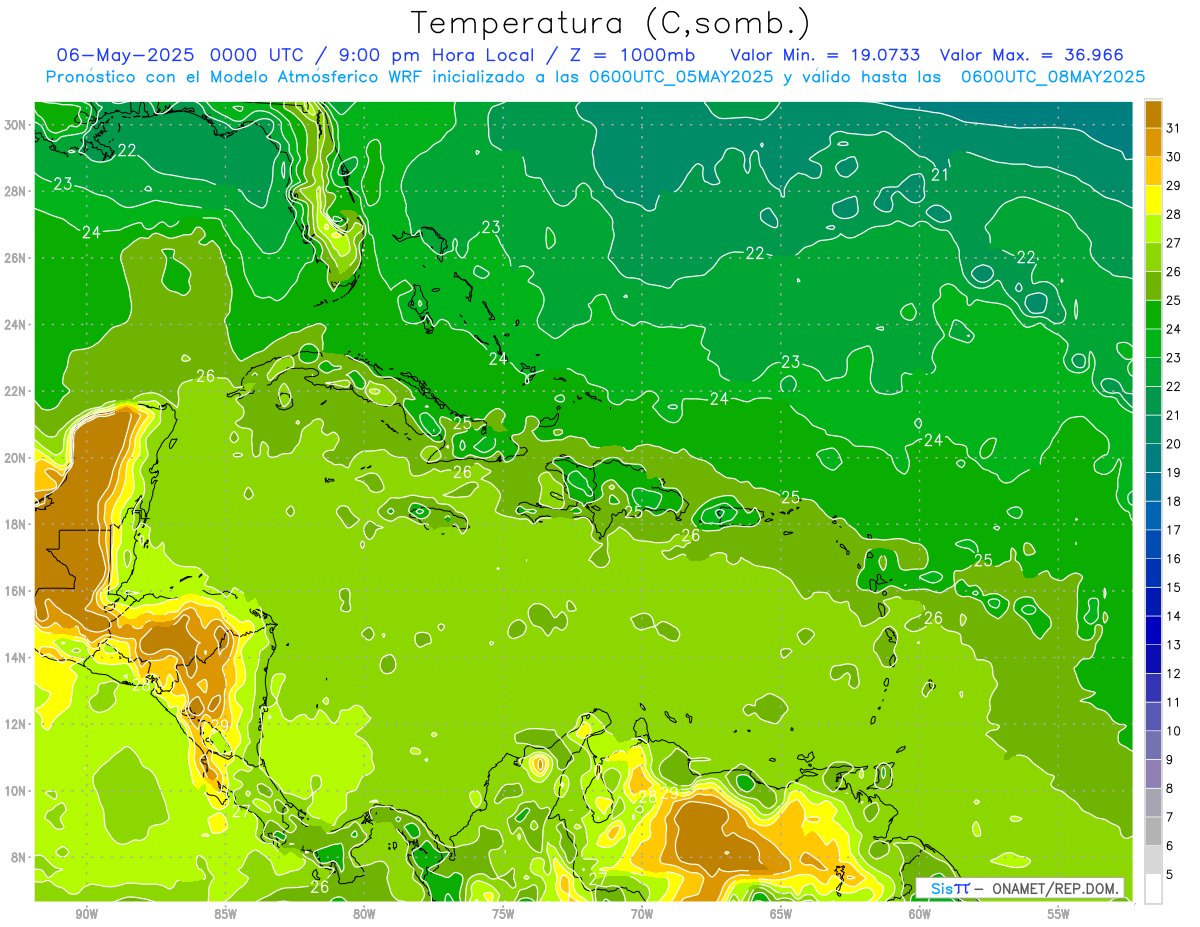Click the color scale label "17"
Screen dimensions: 1200x927
tap(1174, 530)
